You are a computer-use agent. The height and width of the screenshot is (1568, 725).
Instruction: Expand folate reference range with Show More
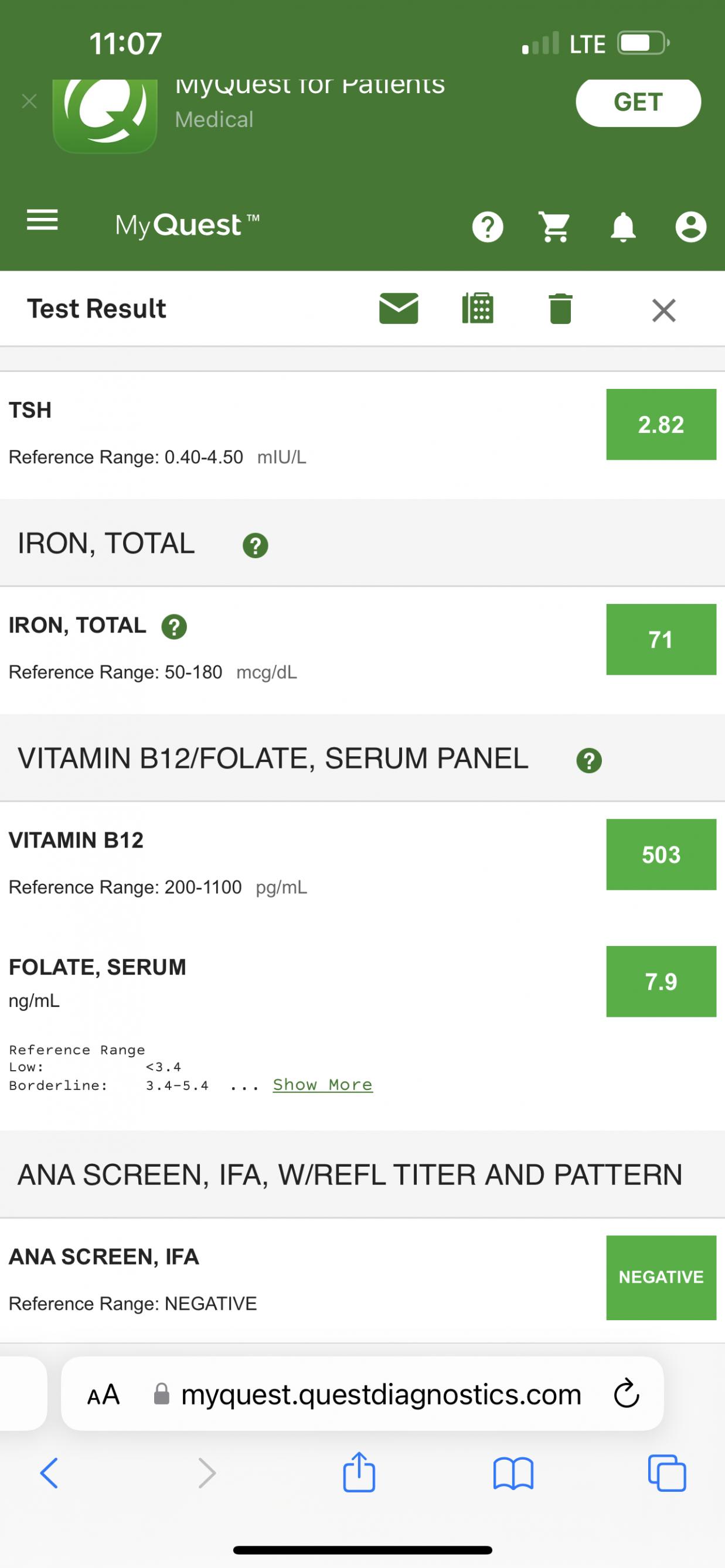(x=322, y=1085)
